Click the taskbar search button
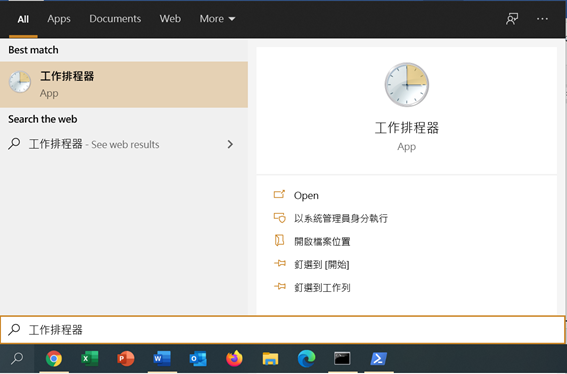This screenshot has height=374, width=567. pyautogui.click(x=17, y=358)
